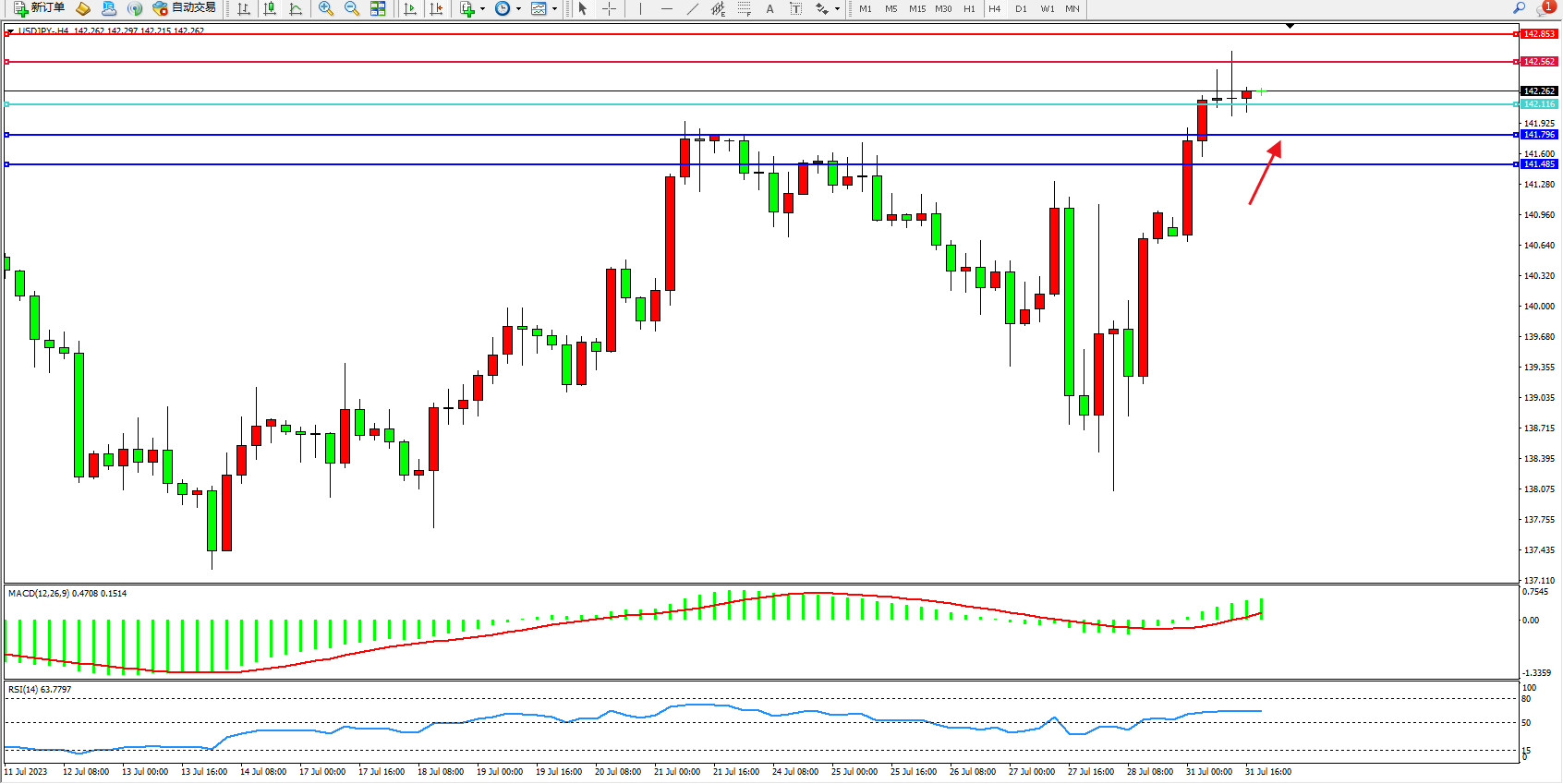
Task: Click the search magnifier at top right
Action: [x=1519, y=8]
